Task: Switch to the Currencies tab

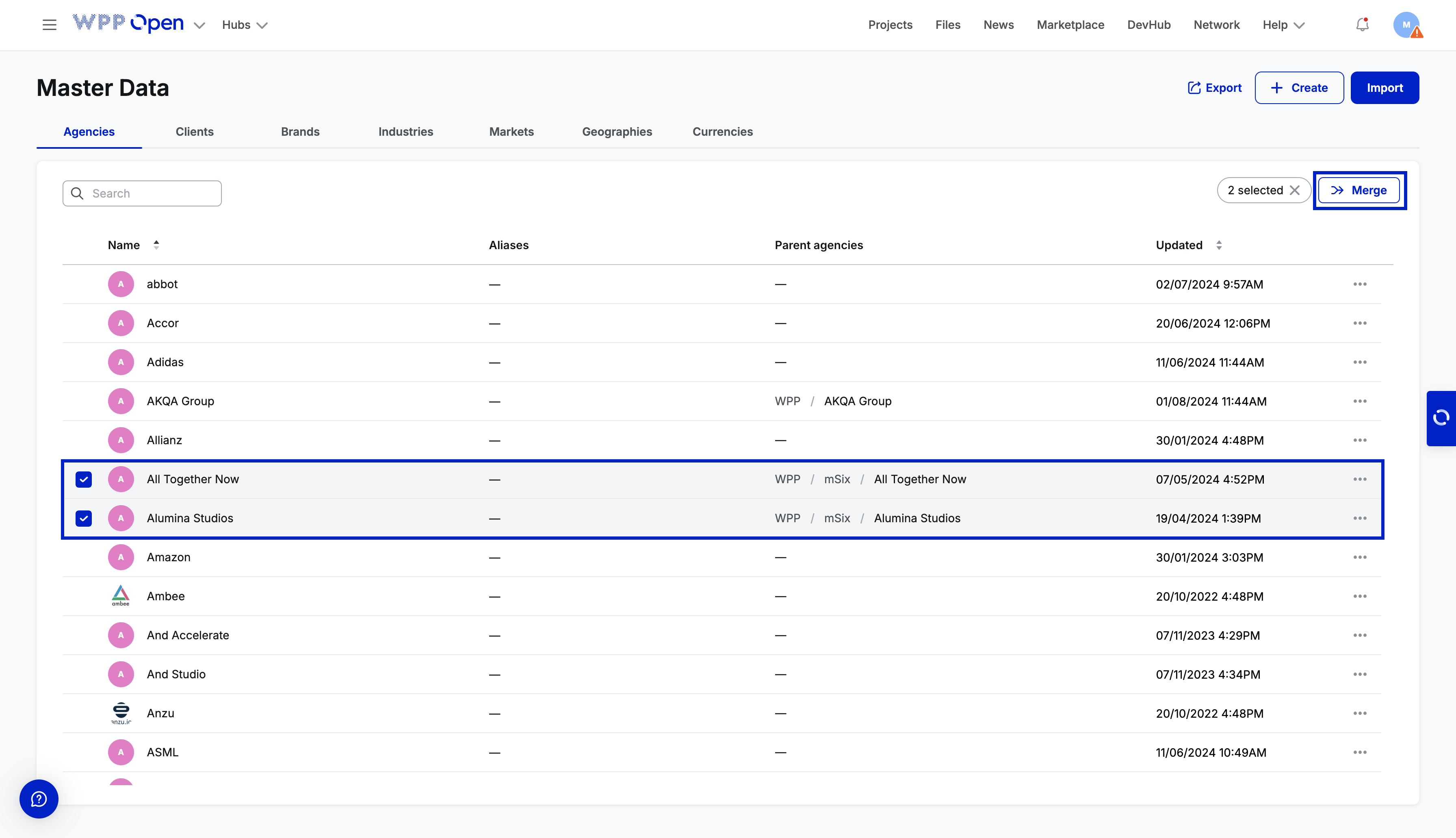Action: click(x=723, y=132)
